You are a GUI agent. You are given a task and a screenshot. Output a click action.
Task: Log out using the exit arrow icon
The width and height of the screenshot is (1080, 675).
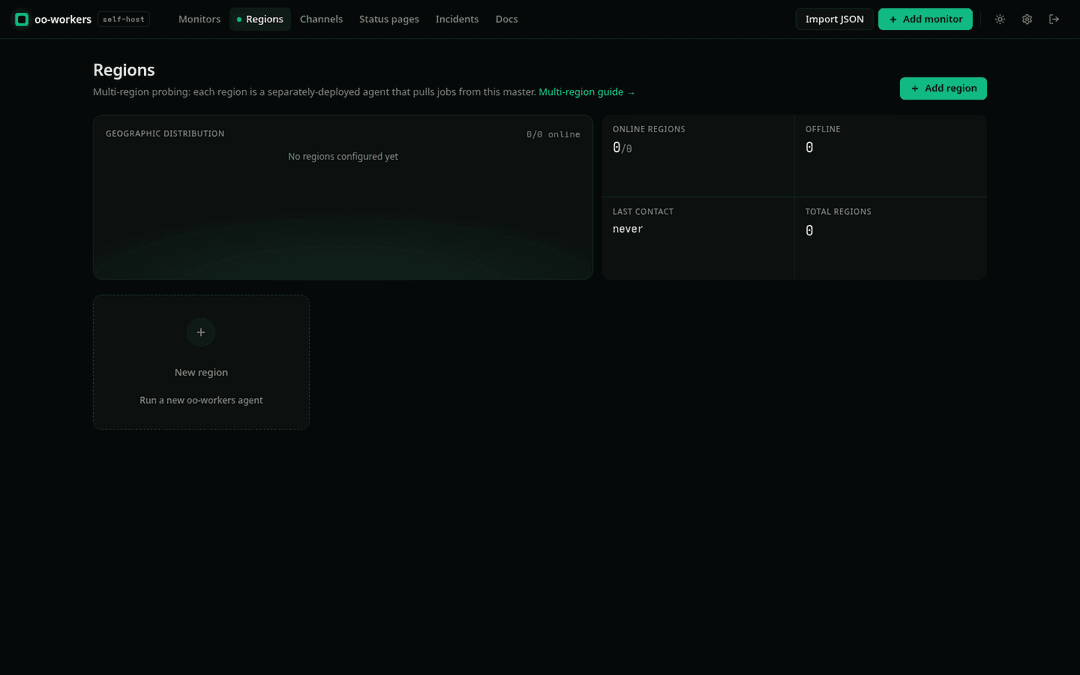(x=1054, y=19)
